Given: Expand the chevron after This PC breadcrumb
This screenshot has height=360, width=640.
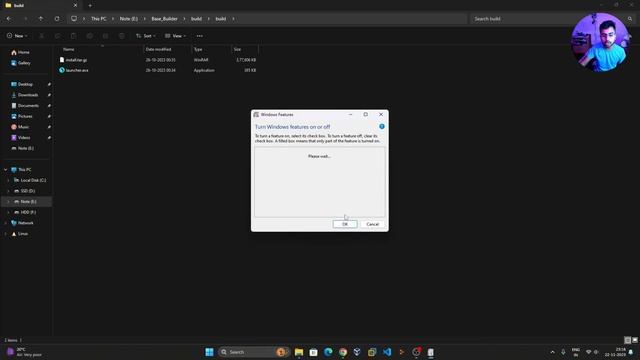Looking at the screenshot, I should (x=113, y=19).
